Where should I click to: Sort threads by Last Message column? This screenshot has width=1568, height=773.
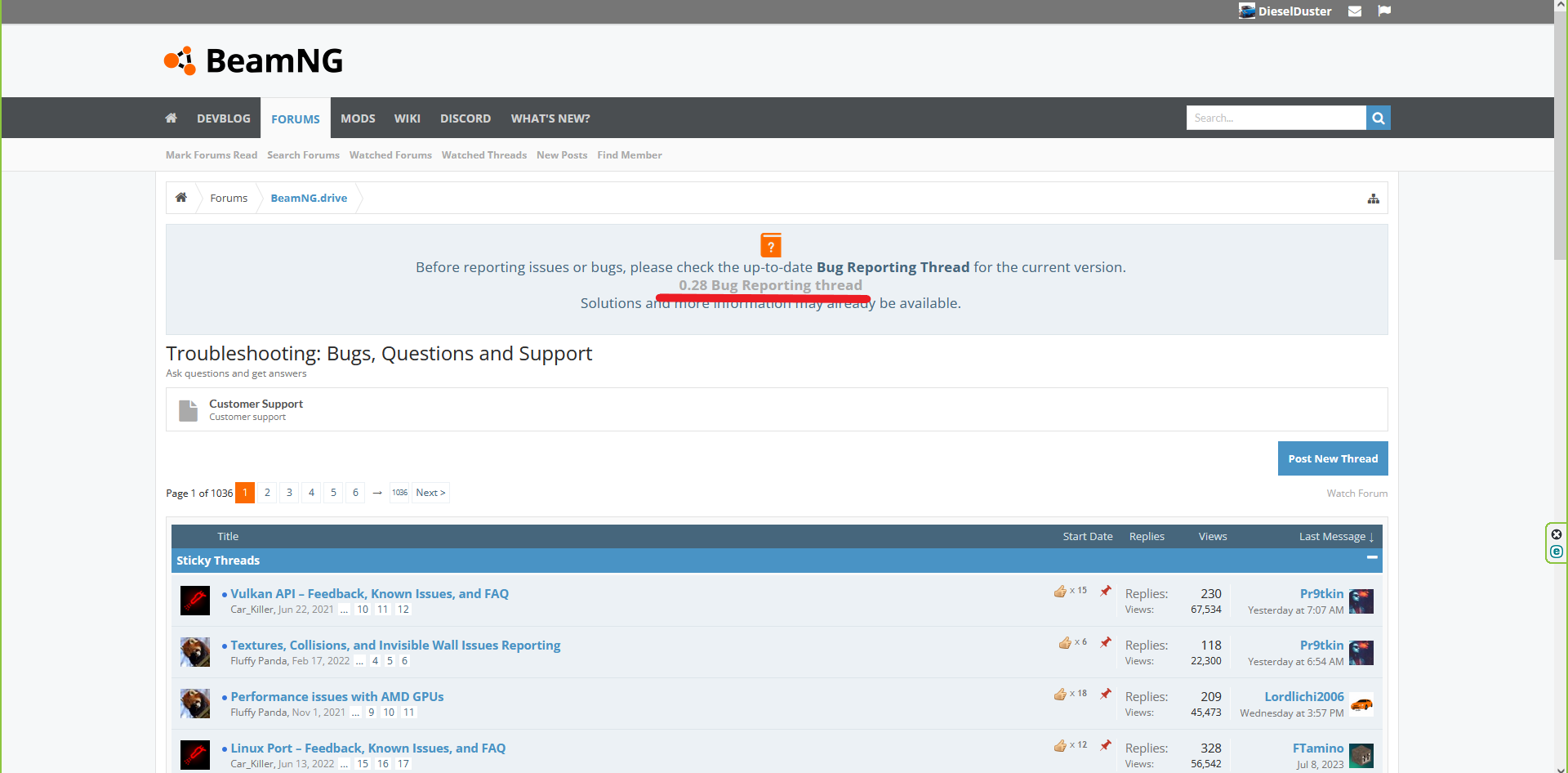[x=1337, y=537]
